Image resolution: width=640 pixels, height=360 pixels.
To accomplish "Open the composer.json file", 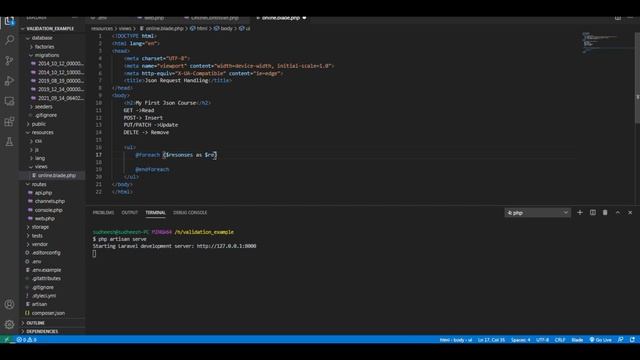I will (x=48, y=313).
